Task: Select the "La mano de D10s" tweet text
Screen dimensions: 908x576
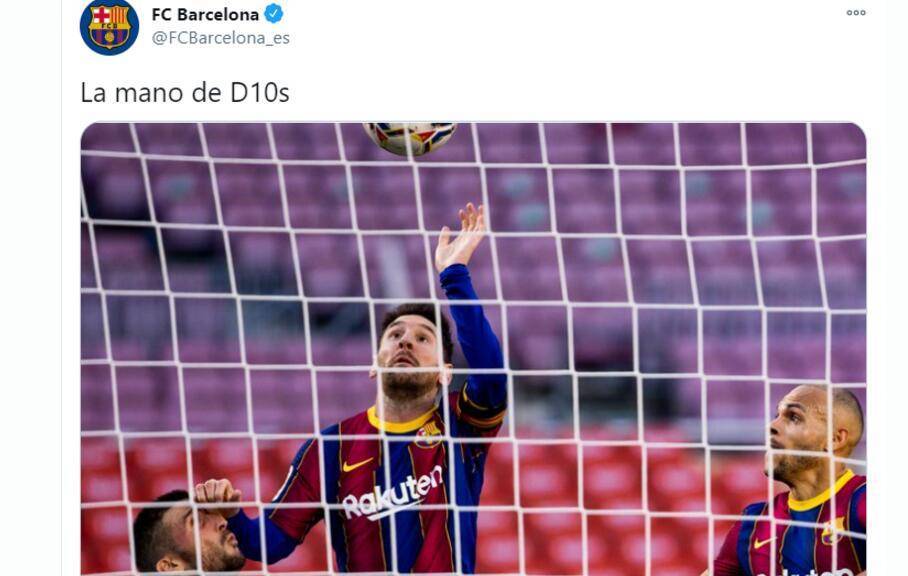Action: 185,93
